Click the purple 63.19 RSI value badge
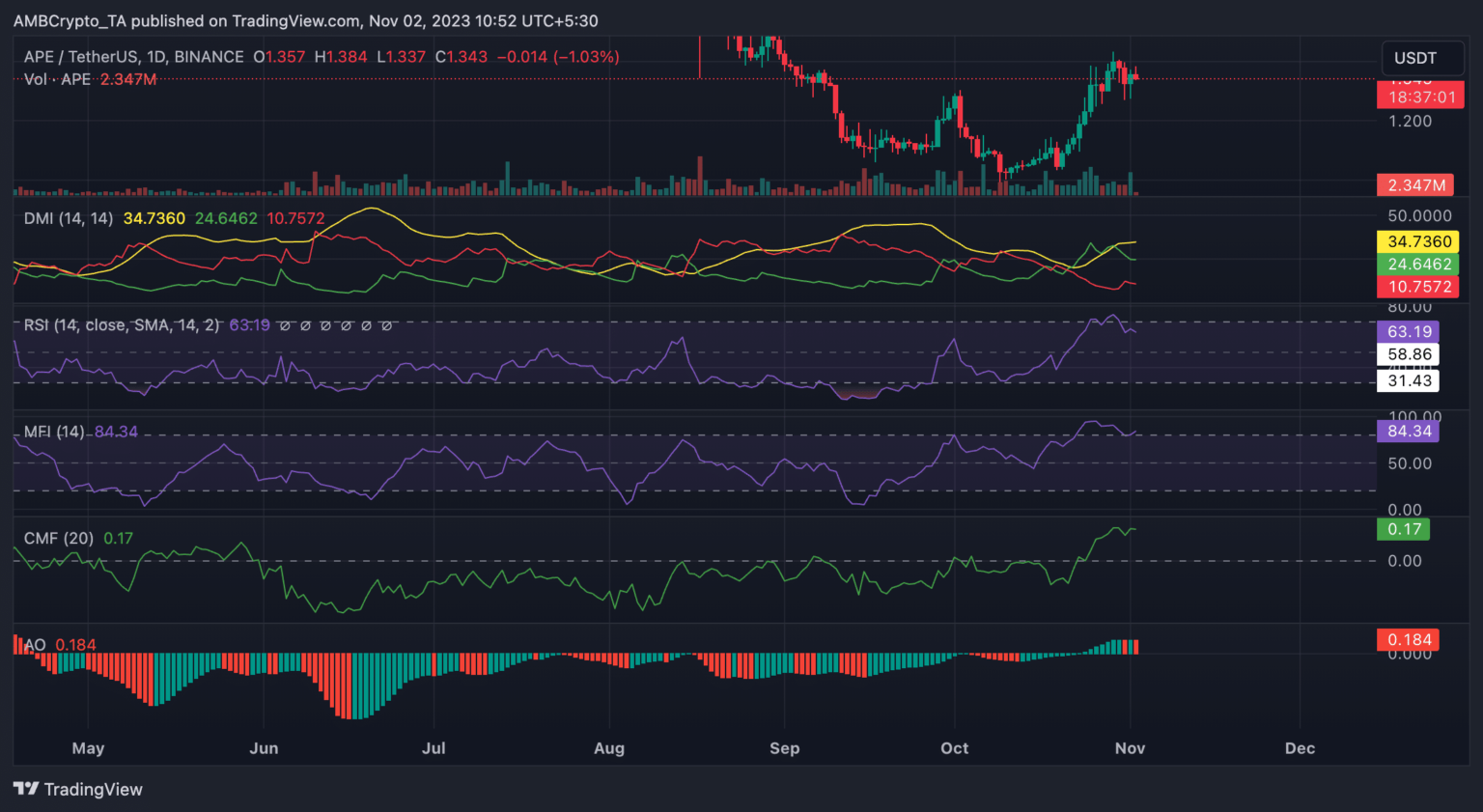The image size is (1483, 812). pos(1409,331)
